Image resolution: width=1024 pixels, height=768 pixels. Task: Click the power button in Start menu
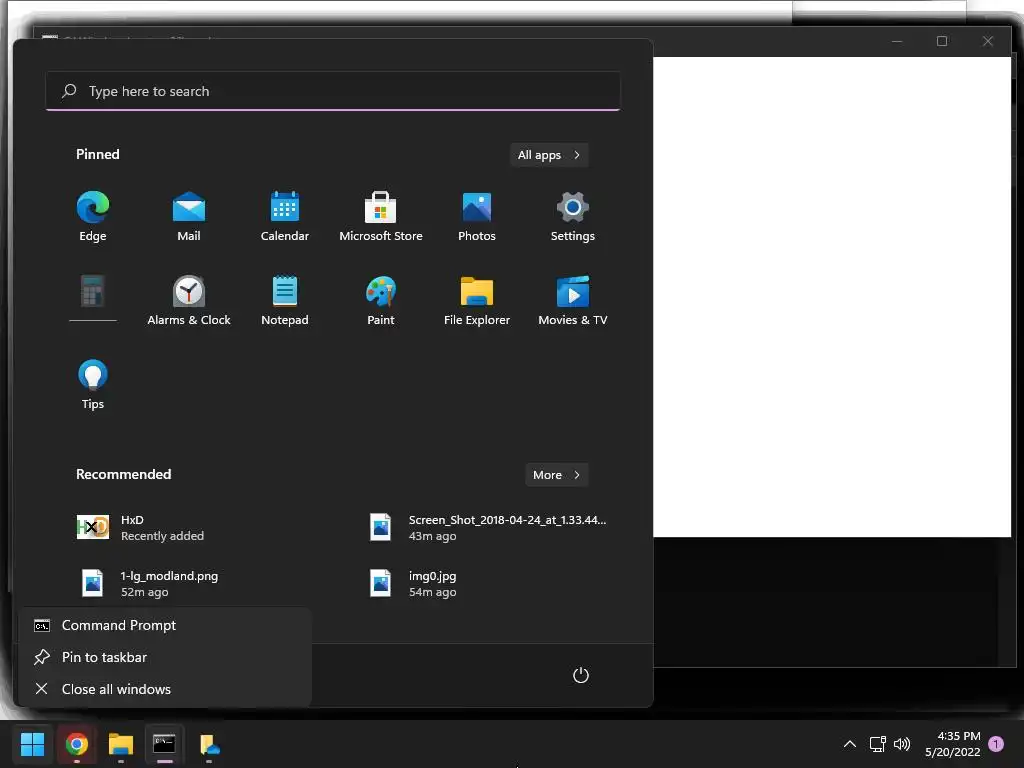(581, 675)
